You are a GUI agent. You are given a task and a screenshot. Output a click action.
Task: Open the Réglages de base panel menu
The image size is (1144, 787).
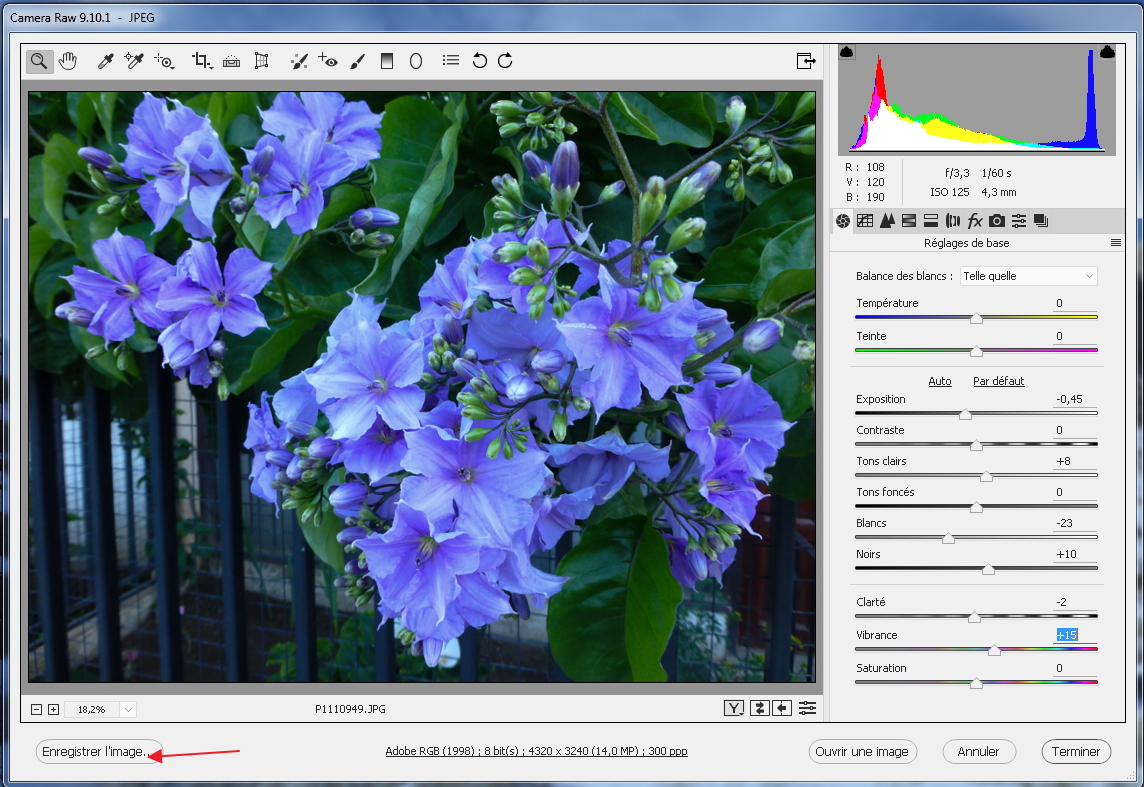point(1115,243)
